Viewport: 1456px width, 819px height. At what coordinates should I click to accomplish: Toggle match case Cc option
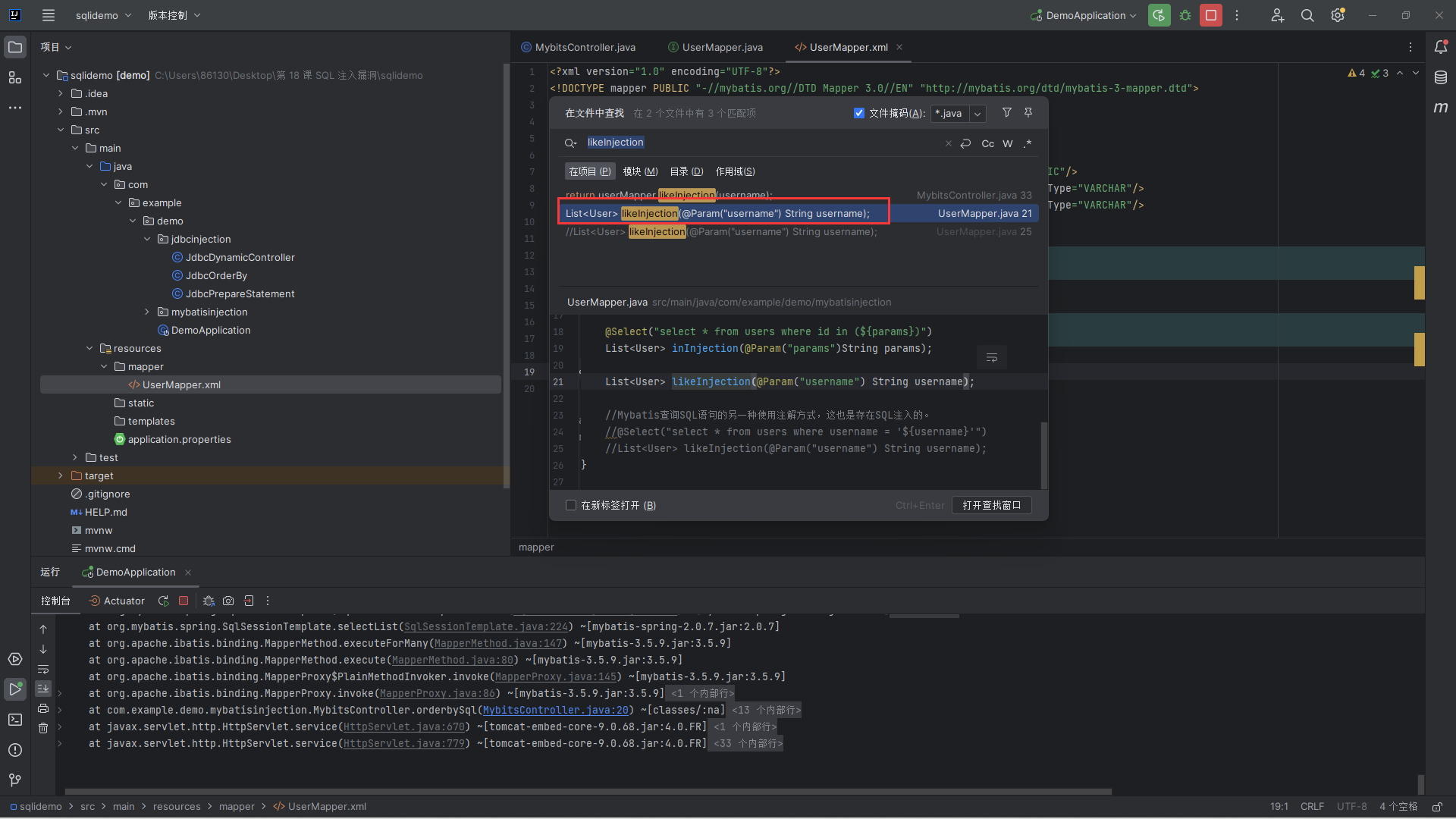[987, 143]
